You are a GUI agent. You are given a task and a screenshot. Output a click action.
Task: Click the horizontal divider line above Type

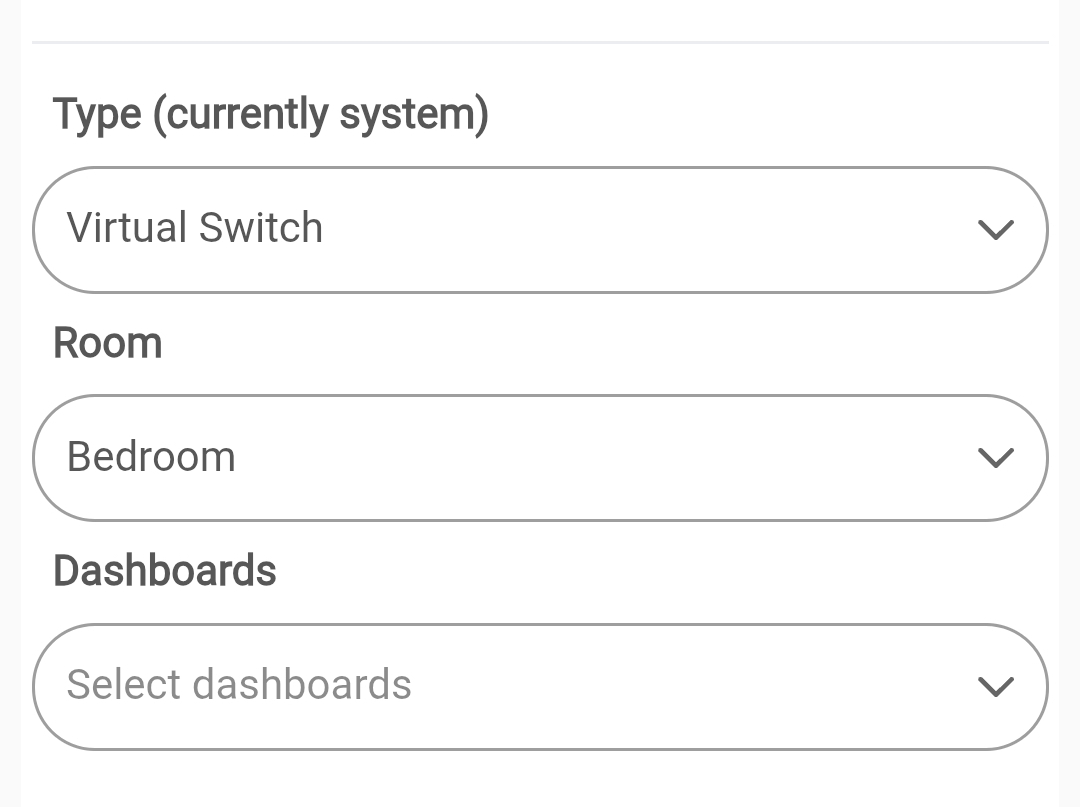(x=540, y=42)
